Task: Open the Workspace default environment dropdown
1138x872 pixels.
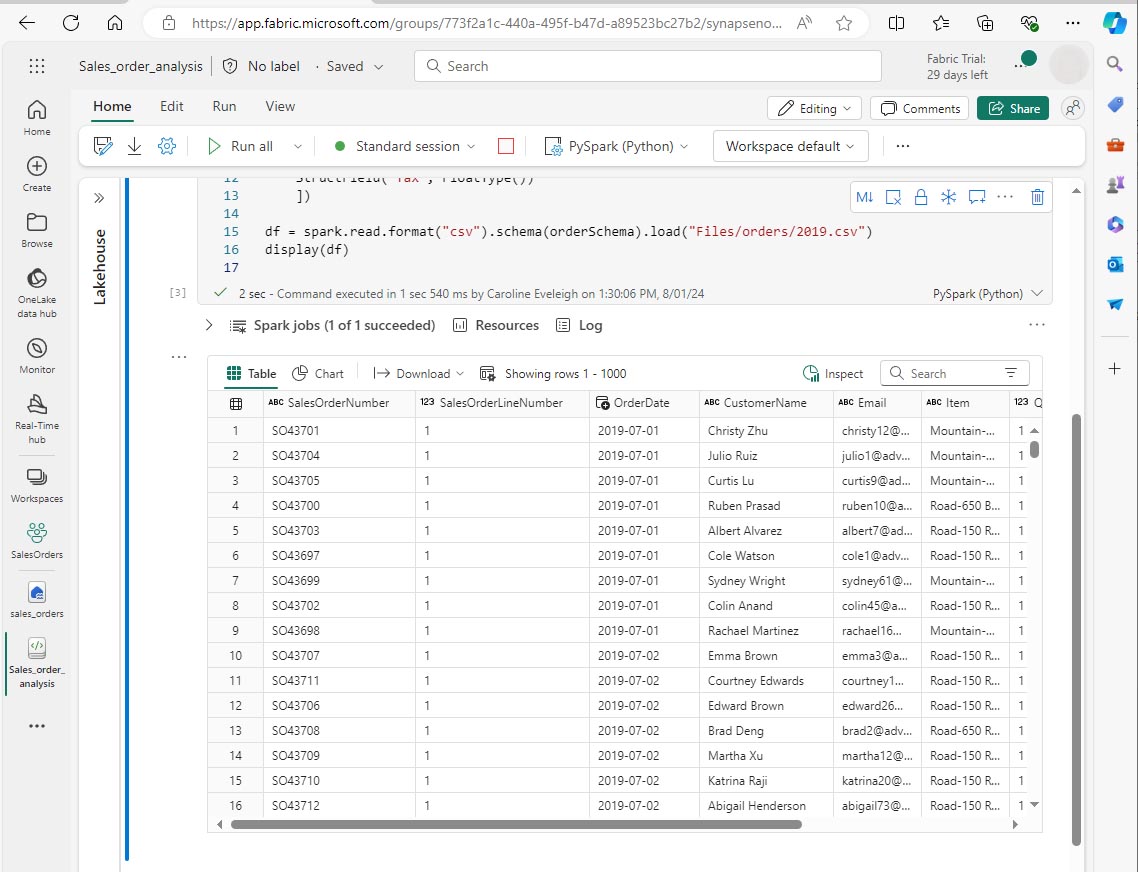Action: coord(790,147)
